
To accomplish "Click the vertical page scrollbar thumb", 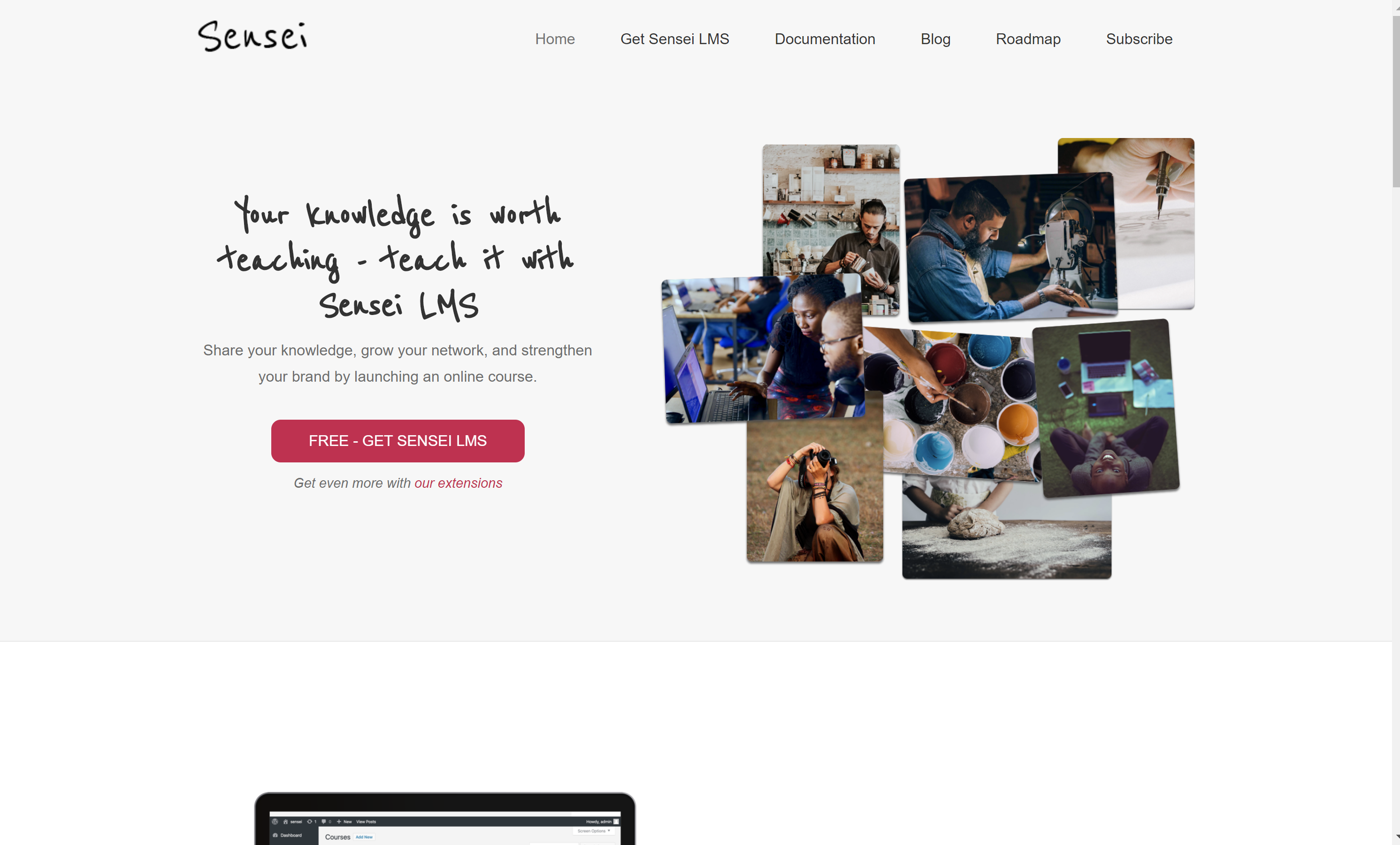I will 1395,102.
